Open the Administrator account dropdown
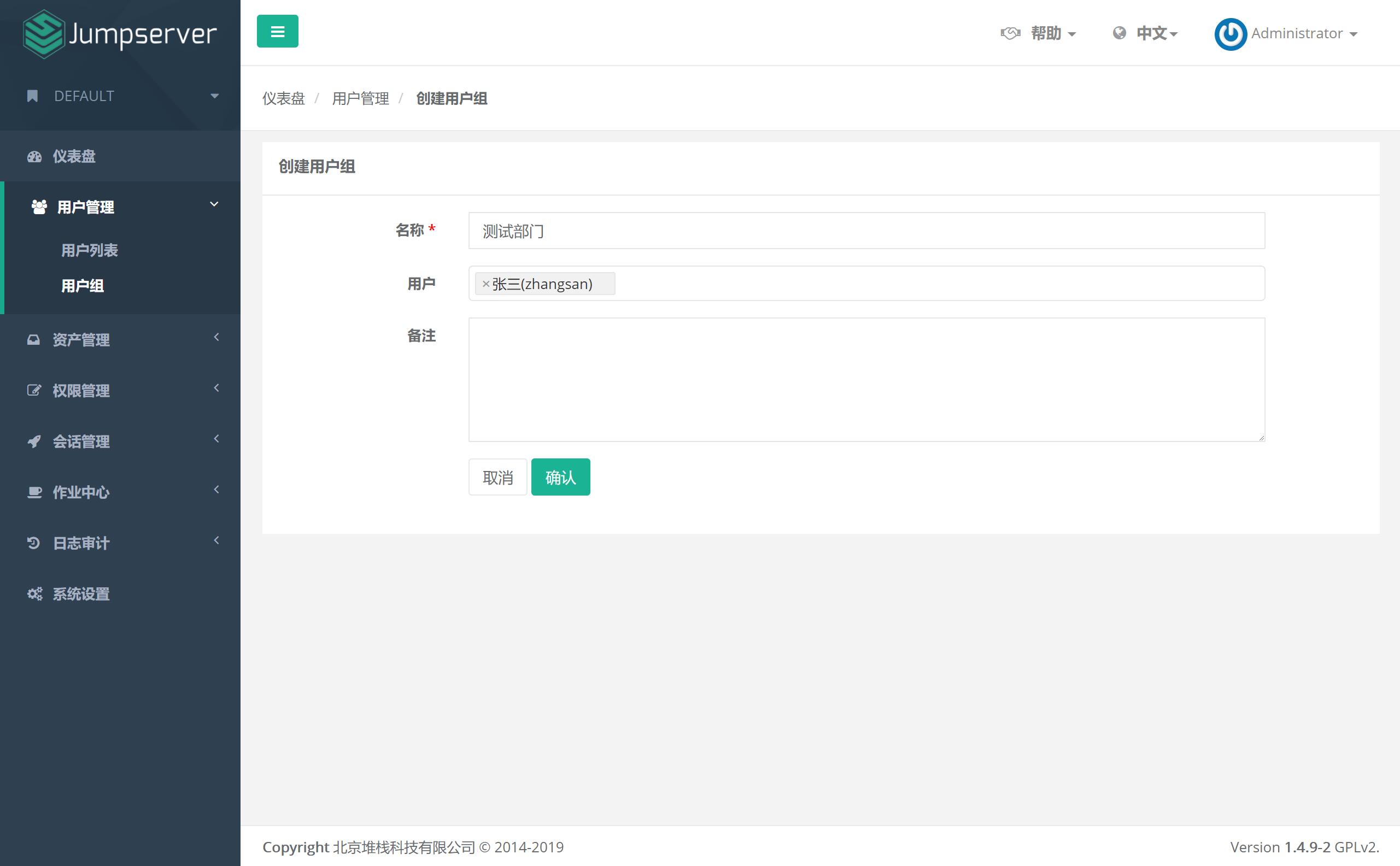Viewport: 1400px width, 866px height. tap(1304, 34)
